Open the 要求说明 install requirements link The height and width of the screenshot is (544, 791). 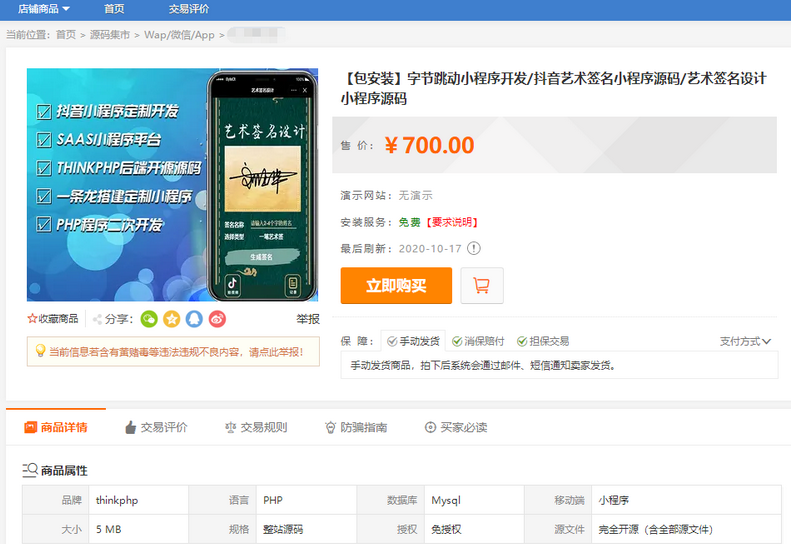coord(452,222)
